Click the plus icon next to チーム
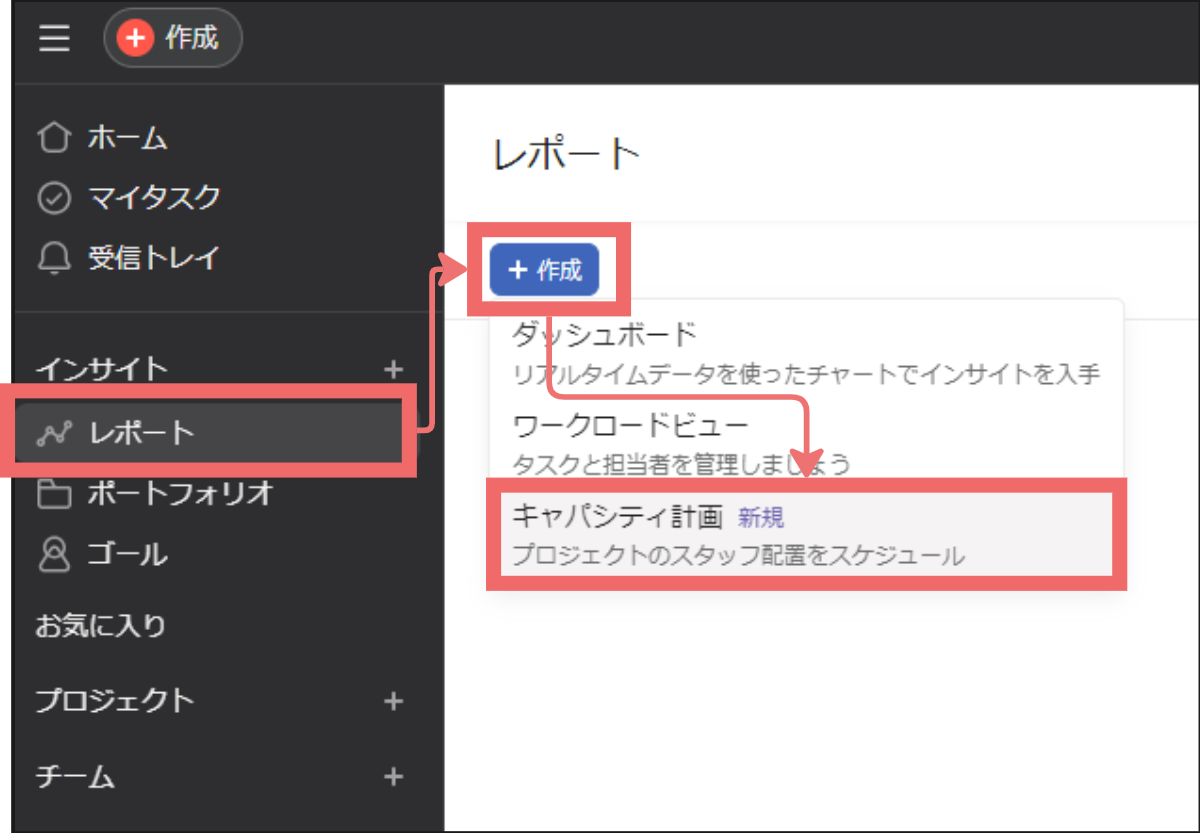 [393, 777]
